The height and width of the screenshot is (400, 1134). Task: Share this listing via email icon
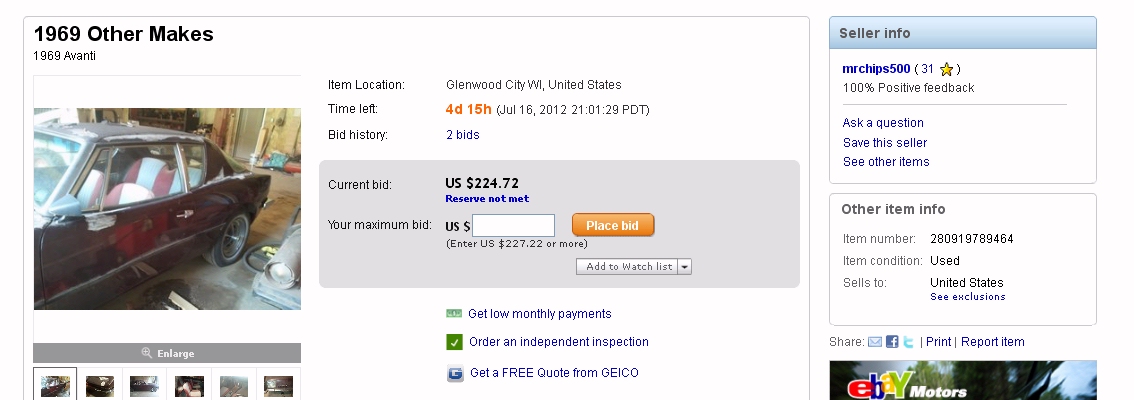pos(874,342)
